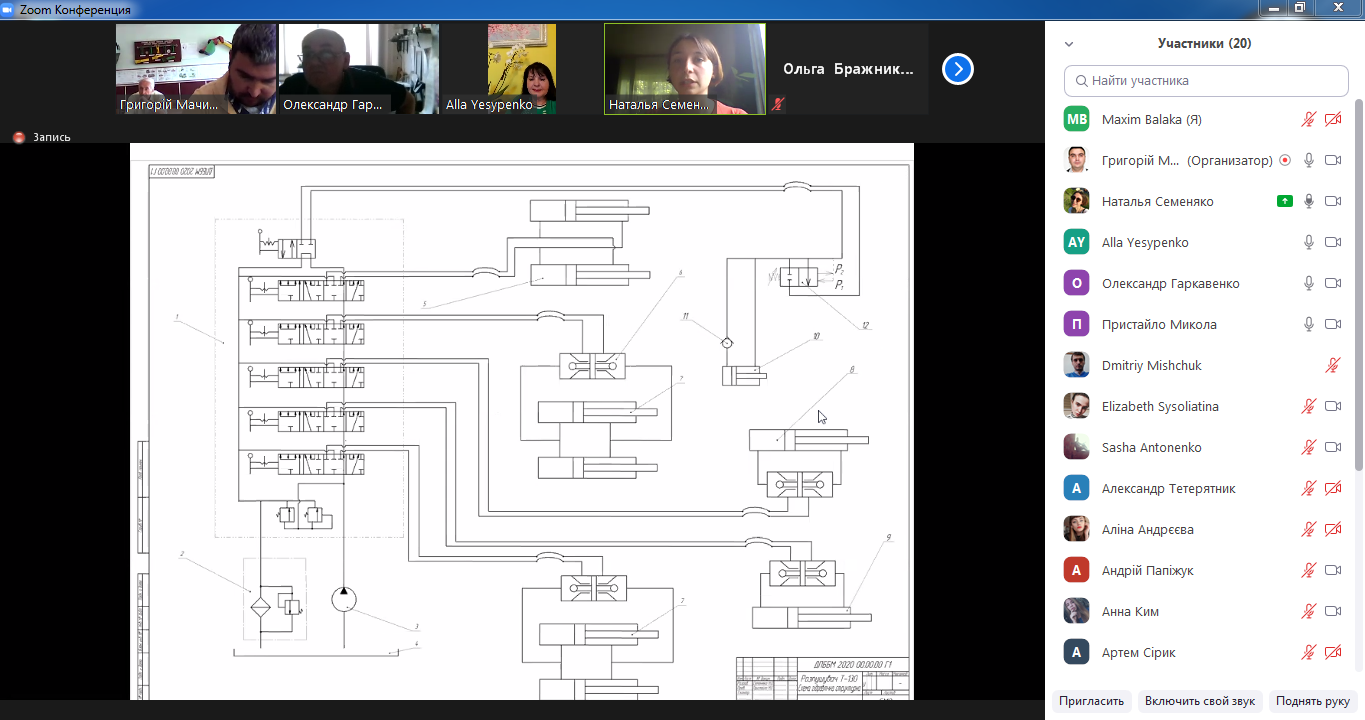Click the red recording dot next to Запись

(x=18, y=138)
